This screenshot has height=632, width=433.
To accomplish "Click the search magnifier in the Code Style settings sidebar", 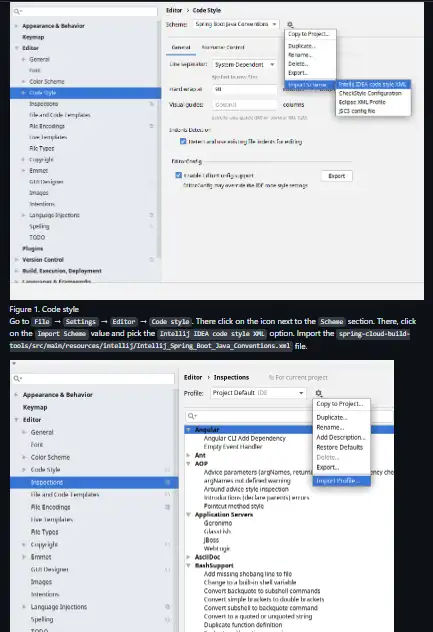I will 18,12.
